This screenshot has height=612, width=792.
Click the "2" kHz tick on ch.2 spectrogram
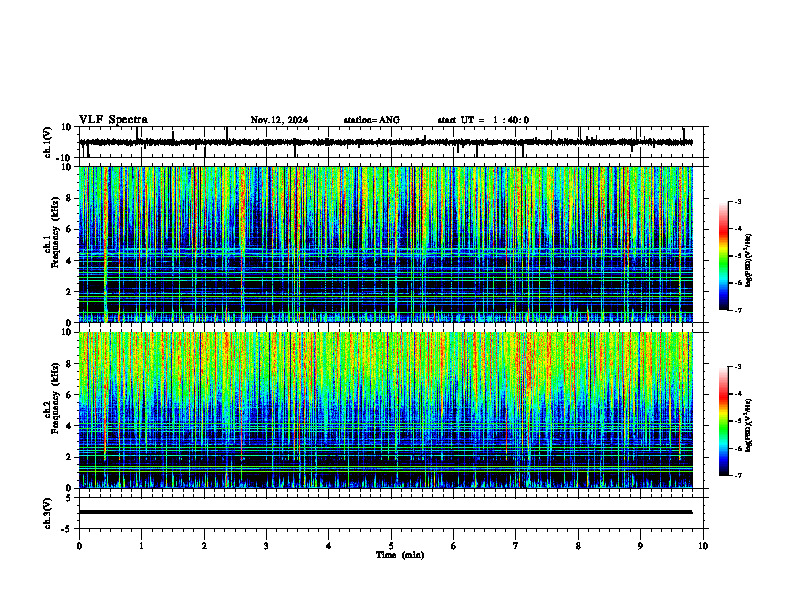(x=69, y=457)
